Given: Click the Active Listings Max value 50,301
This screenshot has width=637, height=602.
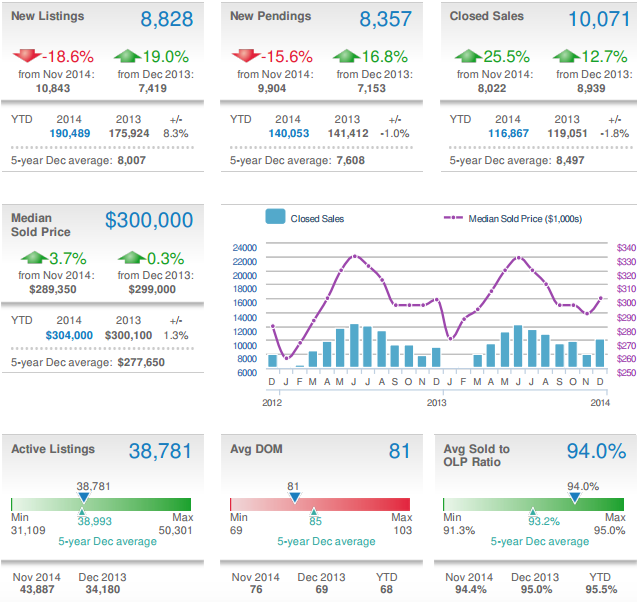Looking at the screenshot, I should [x=176, y=530].
